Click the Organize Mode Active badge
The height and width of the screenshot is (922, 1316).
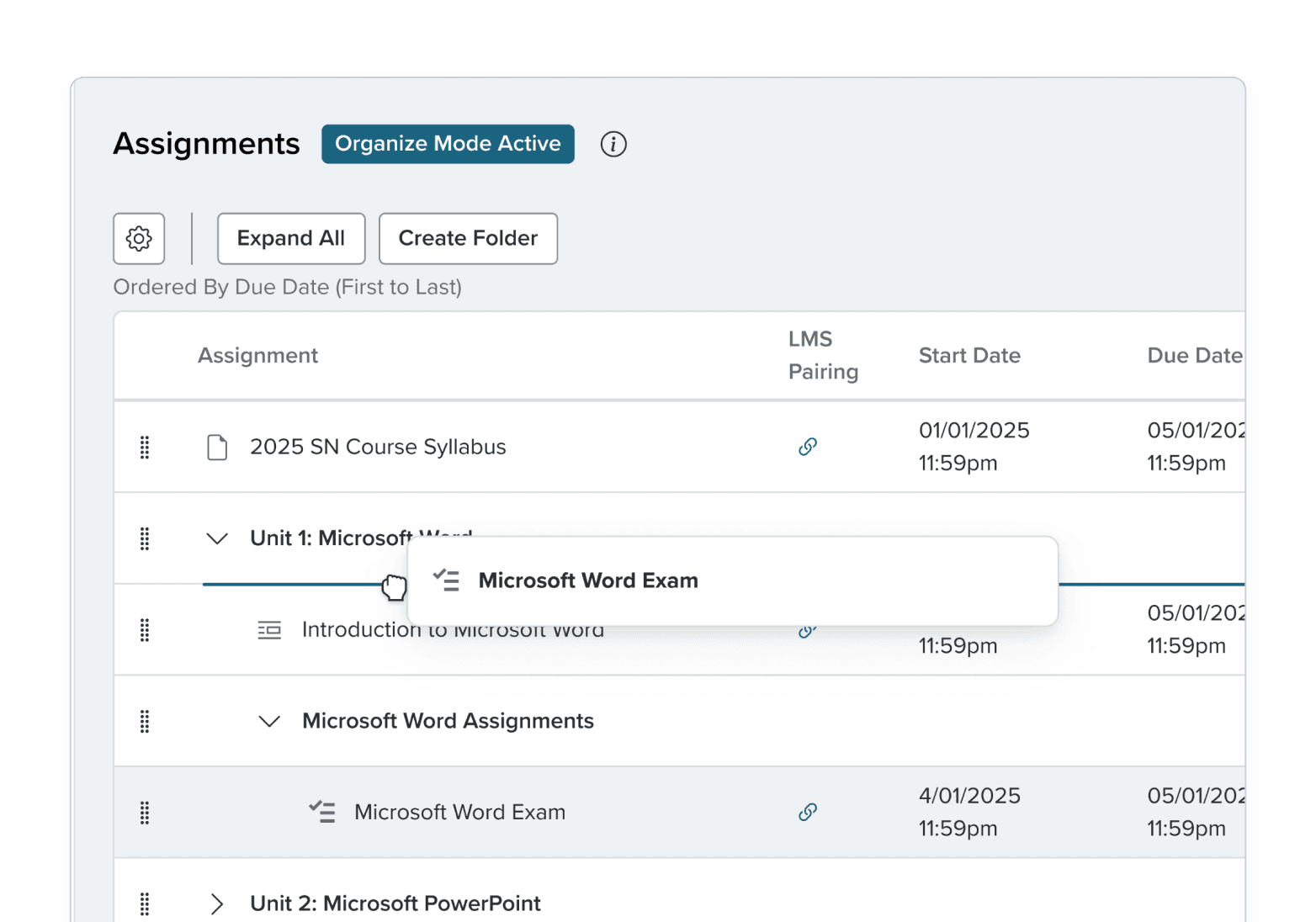point(448,144)
